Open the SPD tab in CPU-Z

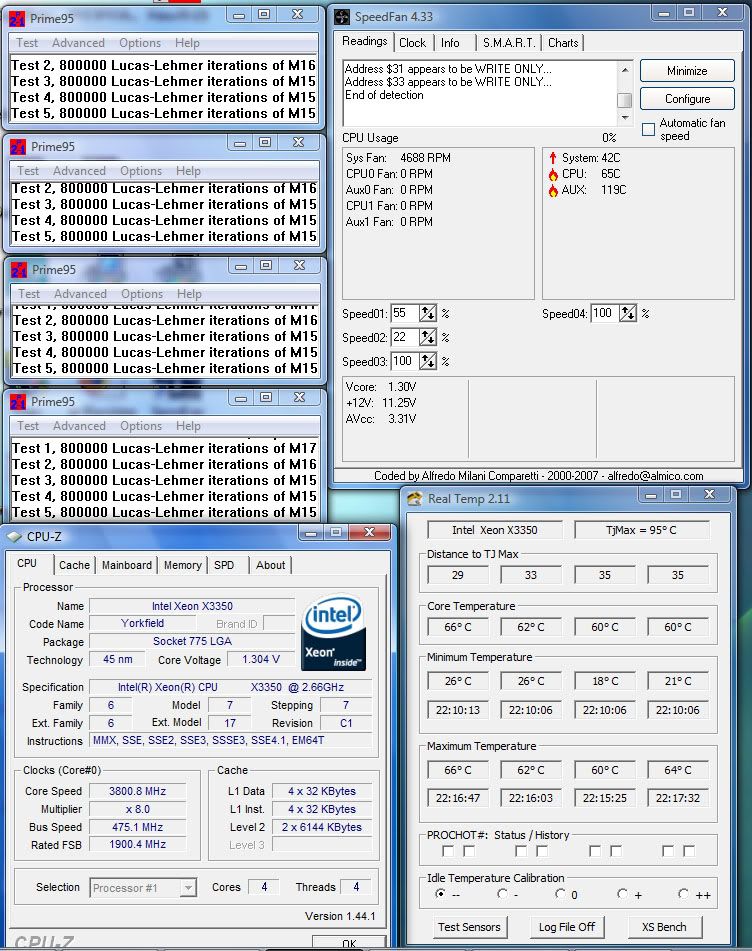[x=224, y=565]
